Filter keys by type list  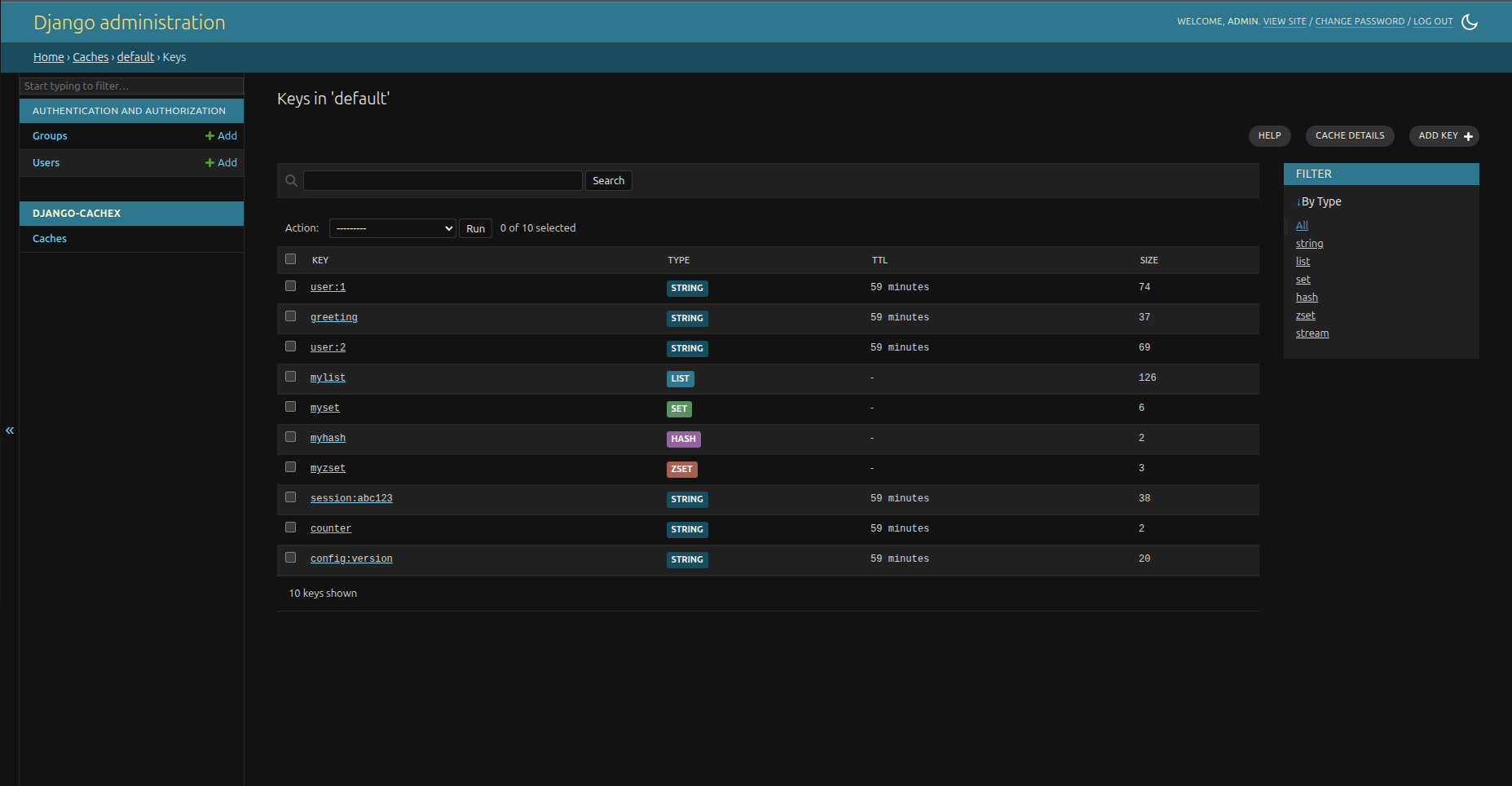[1303, 262]
